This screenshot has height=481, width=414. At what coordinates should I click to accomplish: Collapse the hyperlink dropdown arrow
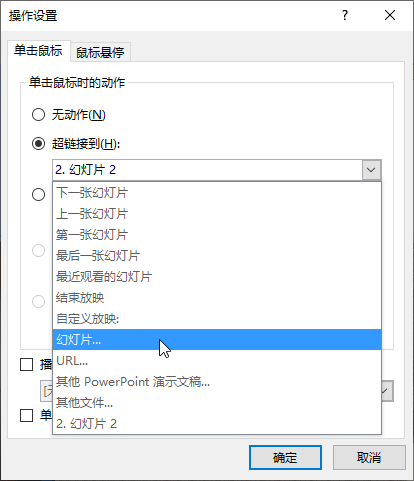(x=371, y=170)
